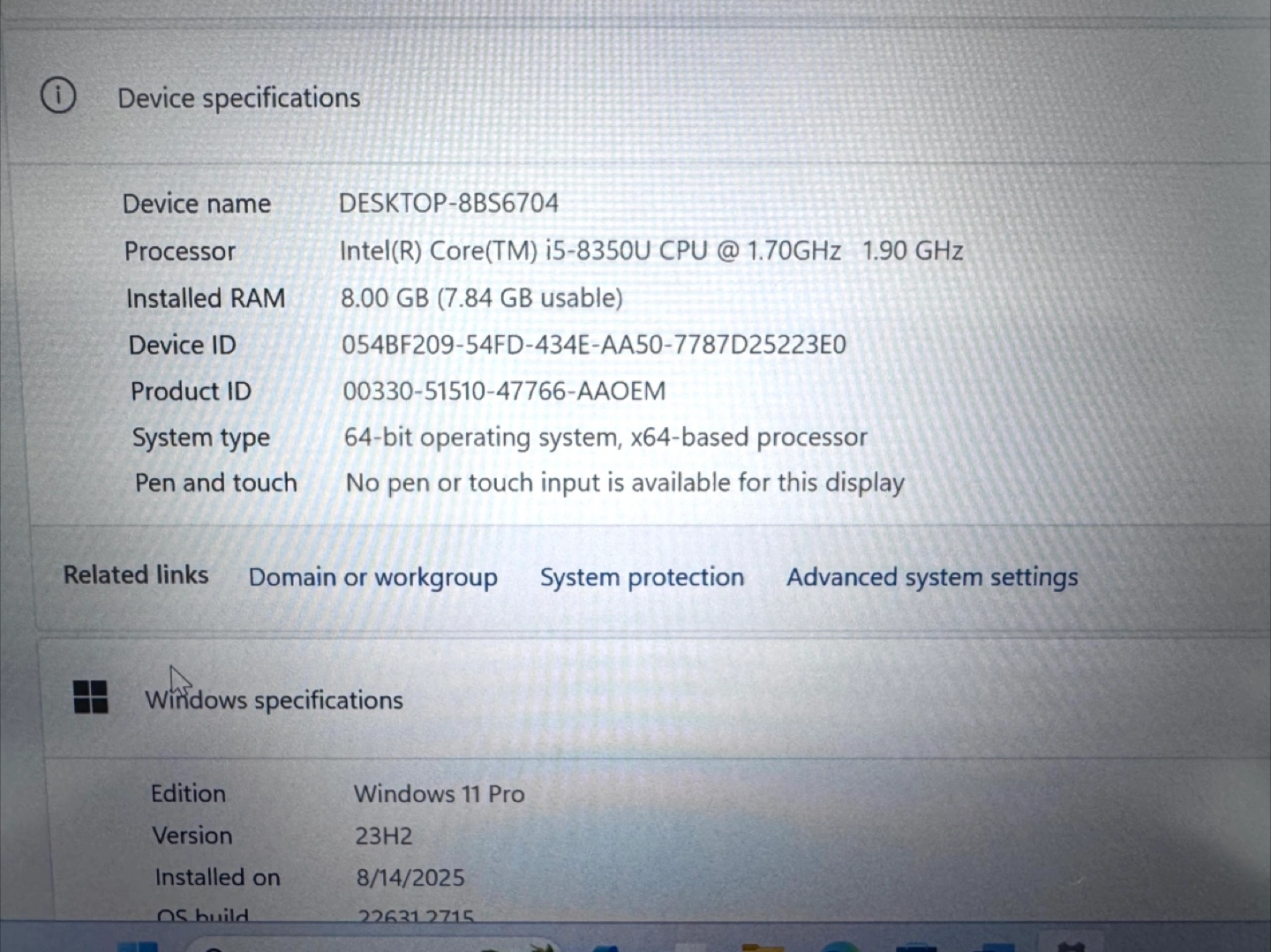Open Advanced system settings link
This screenshot has height=952, width=1271.
(932, 577)
